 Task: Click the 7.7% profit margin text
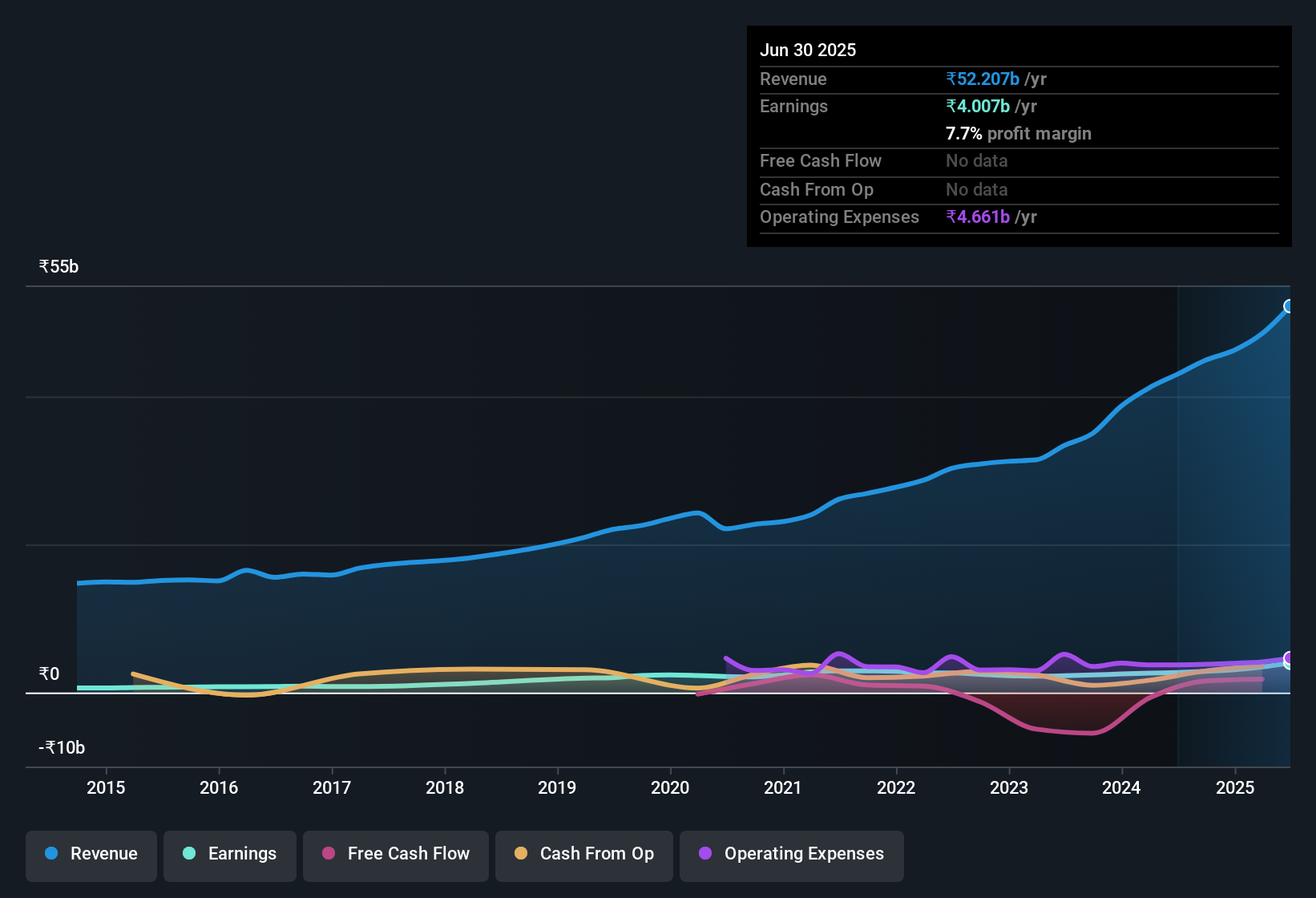1018,134
